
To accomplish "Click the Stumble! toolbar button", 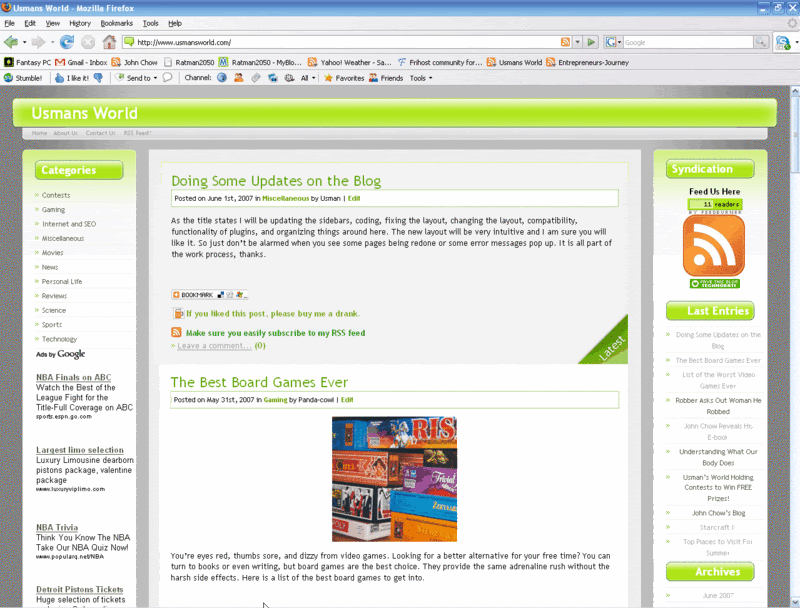I will pyautogui.click(x=23, y=77).
